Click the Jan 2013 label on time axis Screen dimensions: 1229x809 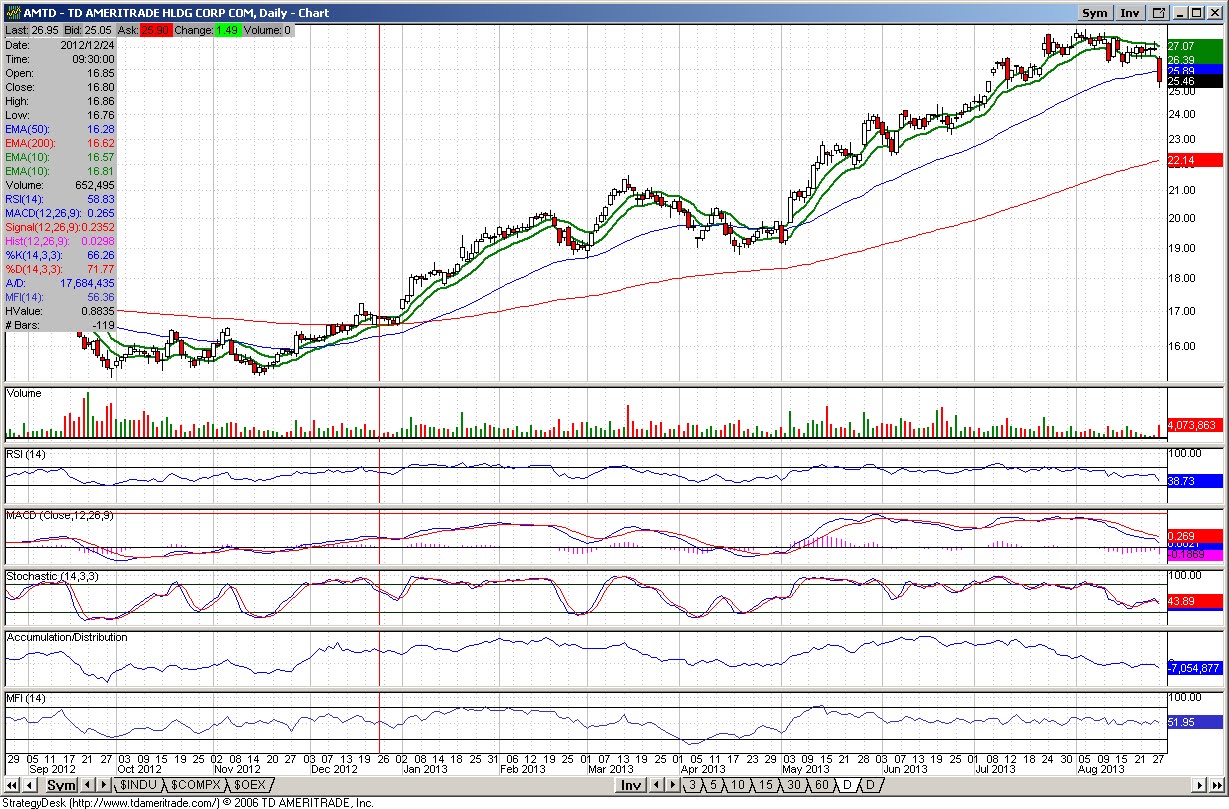(x=425, y=769)
